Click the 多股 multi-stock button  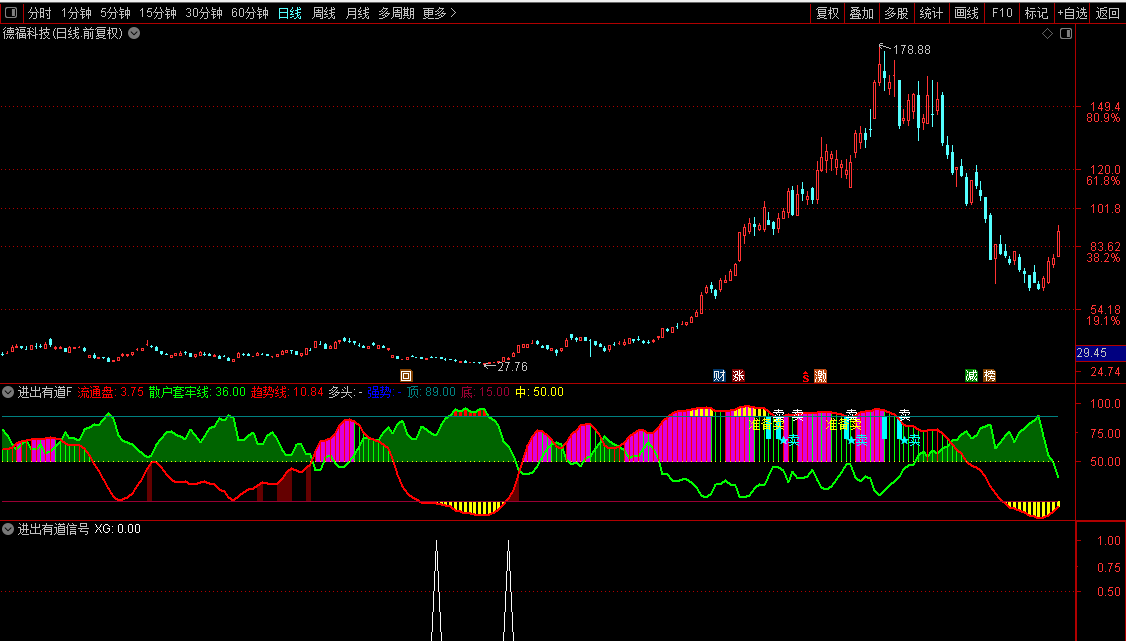(896, 13)
